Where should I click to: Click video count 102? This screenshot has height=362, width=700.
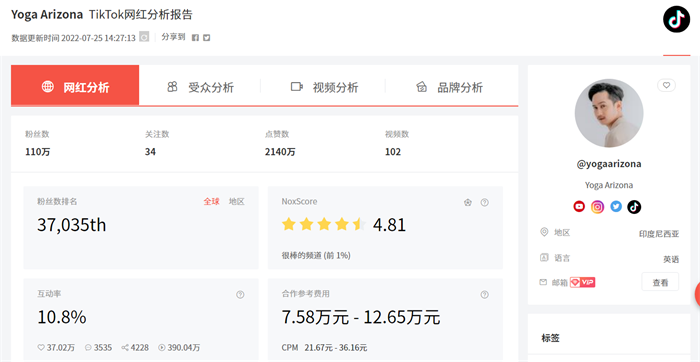point(393,152)
